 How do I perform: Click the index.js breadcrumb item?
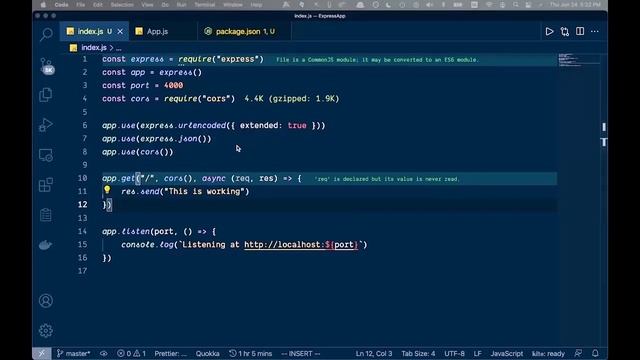94,48
